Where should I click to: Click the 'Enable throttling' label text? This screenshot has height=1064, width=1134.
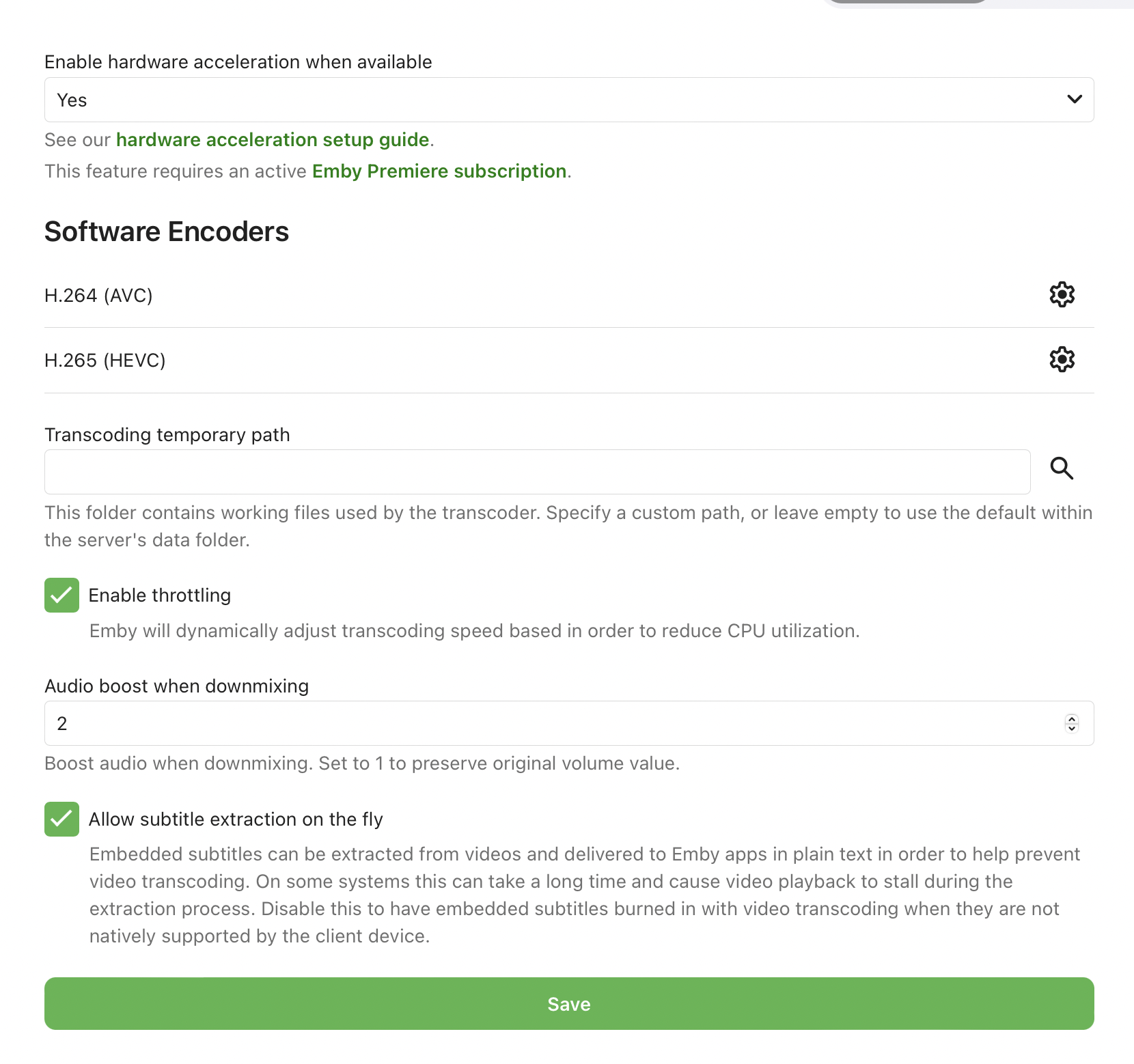160,596
